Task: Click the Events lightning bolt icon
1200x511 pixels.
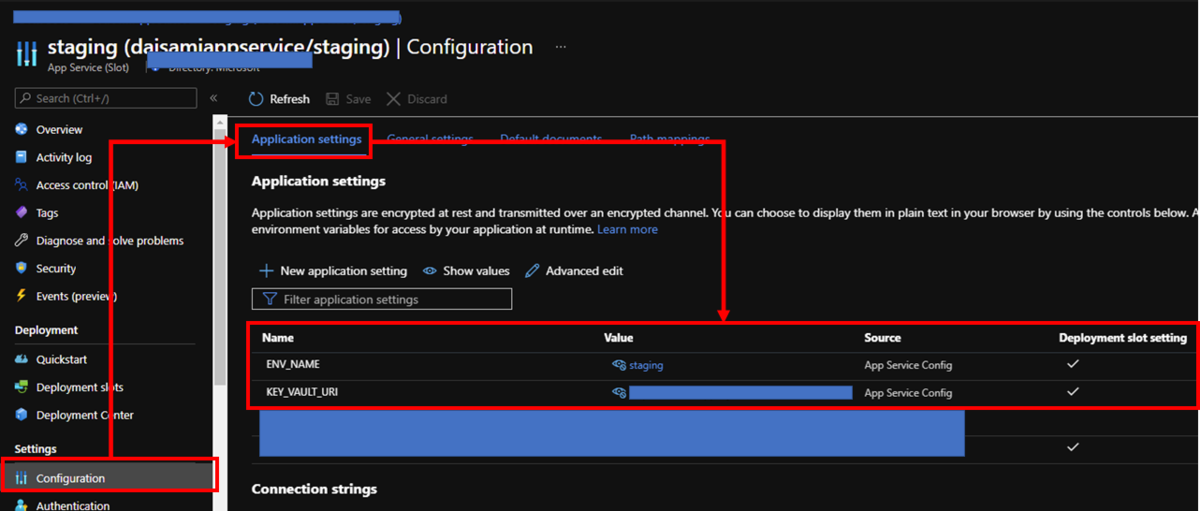Action: point(21,296)
